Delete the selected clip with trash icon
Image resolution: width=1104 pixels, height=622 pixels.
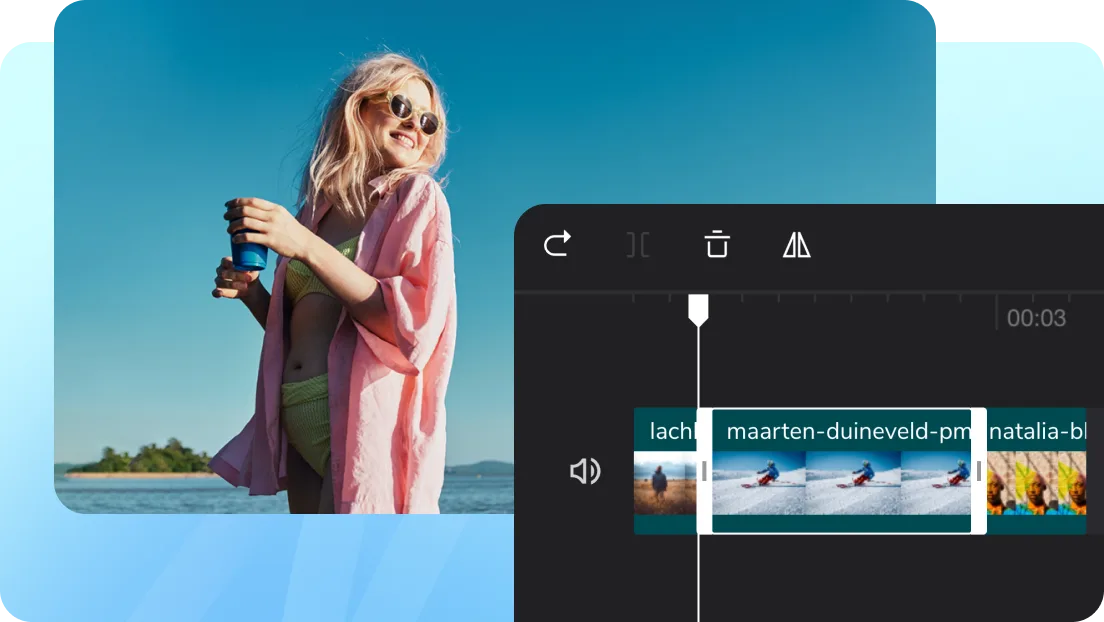point(717,244)
